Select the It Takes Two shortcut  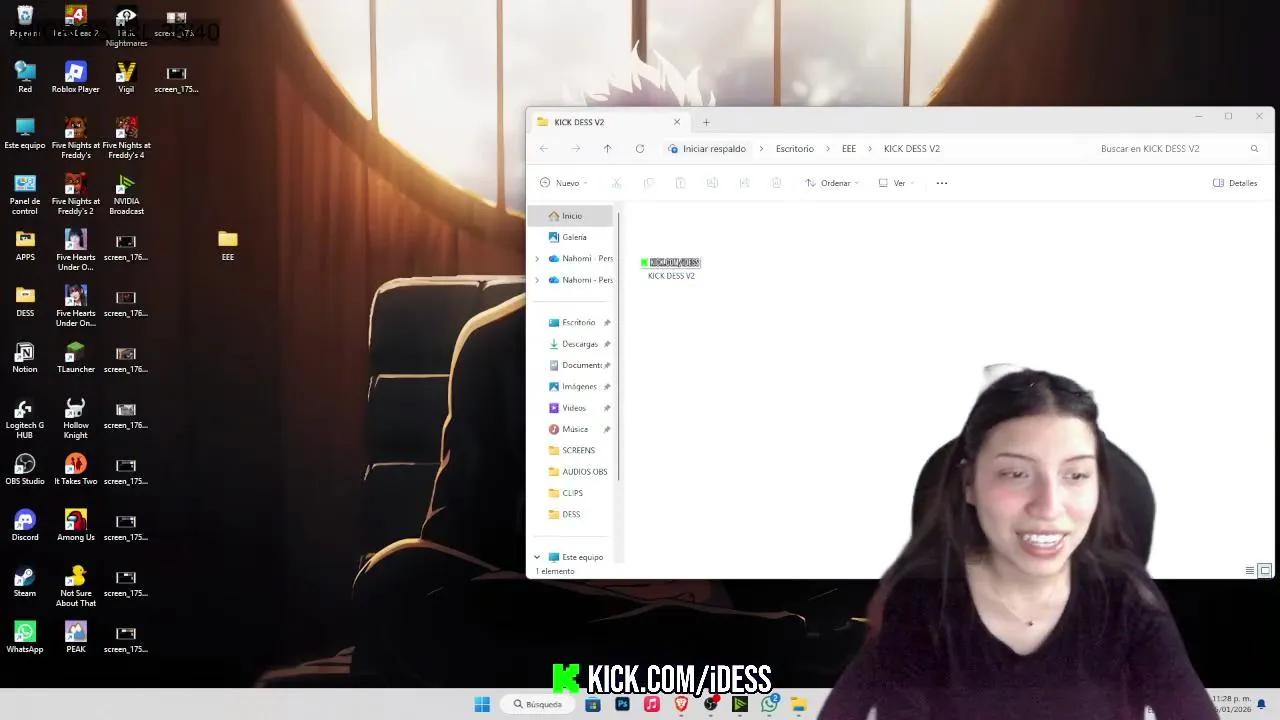click(x=75, y=470)
